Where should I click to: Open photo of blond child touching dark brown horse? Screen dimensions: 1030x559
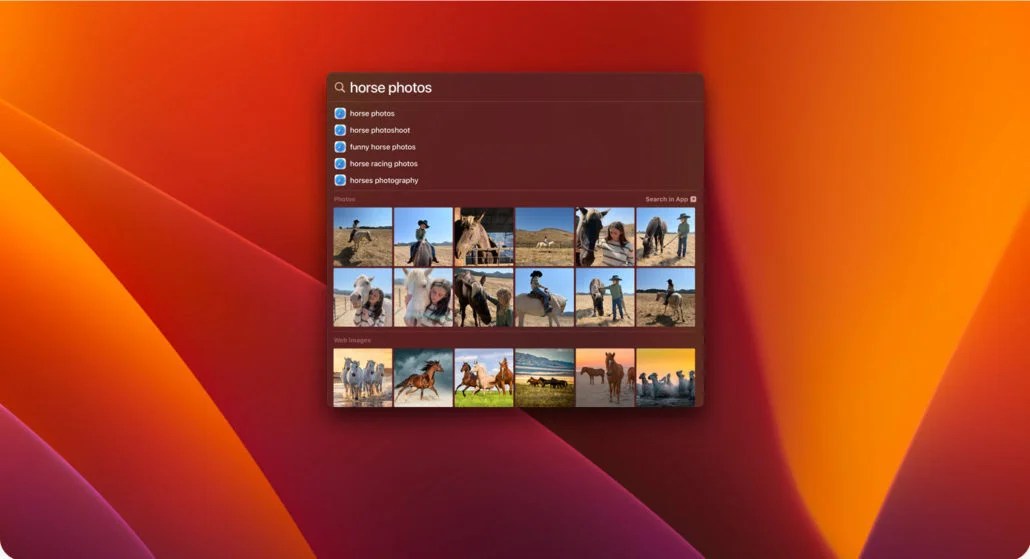tap(484, 297)
